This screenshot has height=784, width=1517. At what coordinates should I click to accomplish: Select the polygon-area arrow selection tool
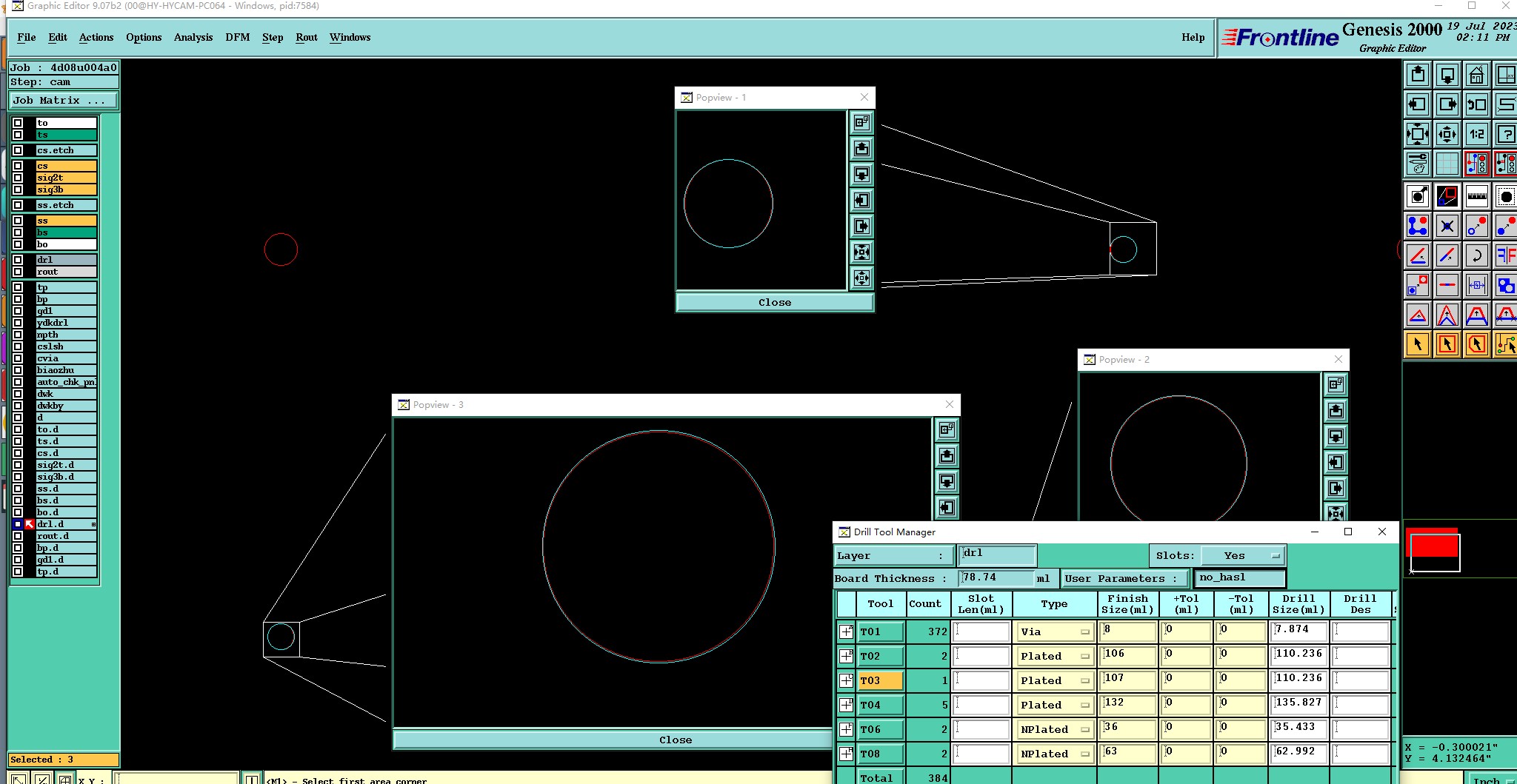tap(1476, 344)
